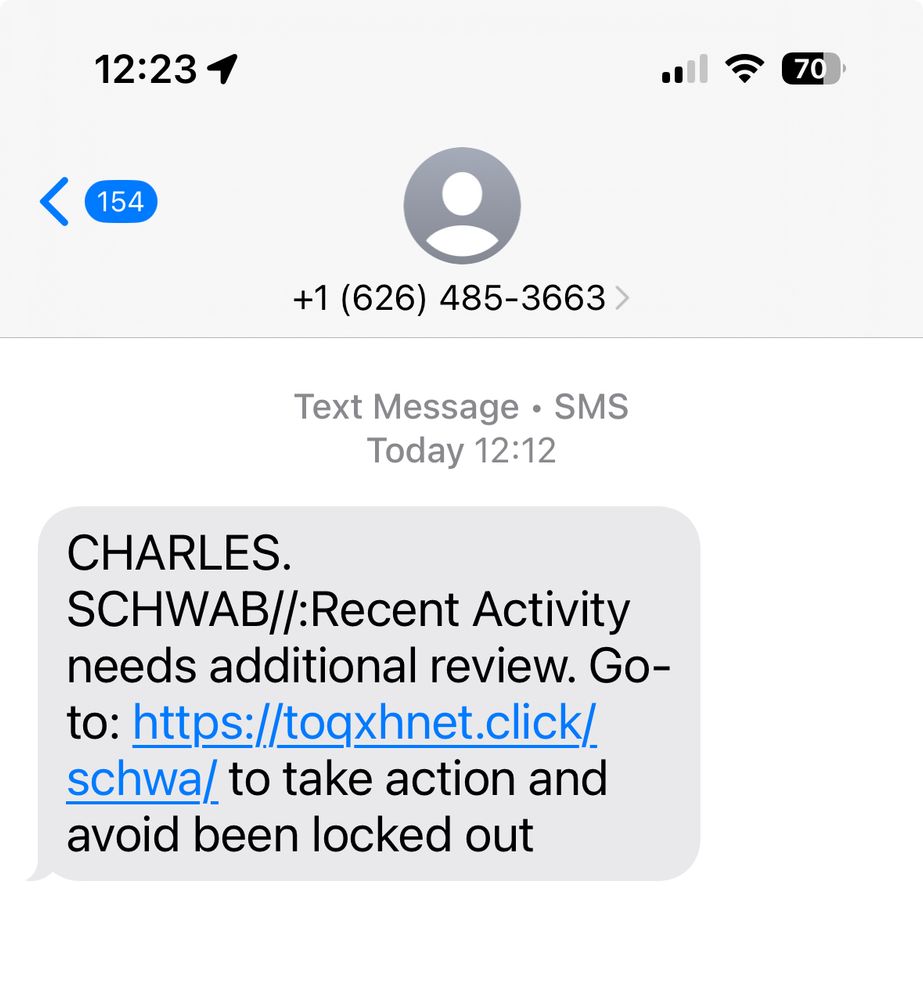Tap the CHARLES. text in message bubble
The height and width of the screenshot is (1000, 923).
coord(179,553)
